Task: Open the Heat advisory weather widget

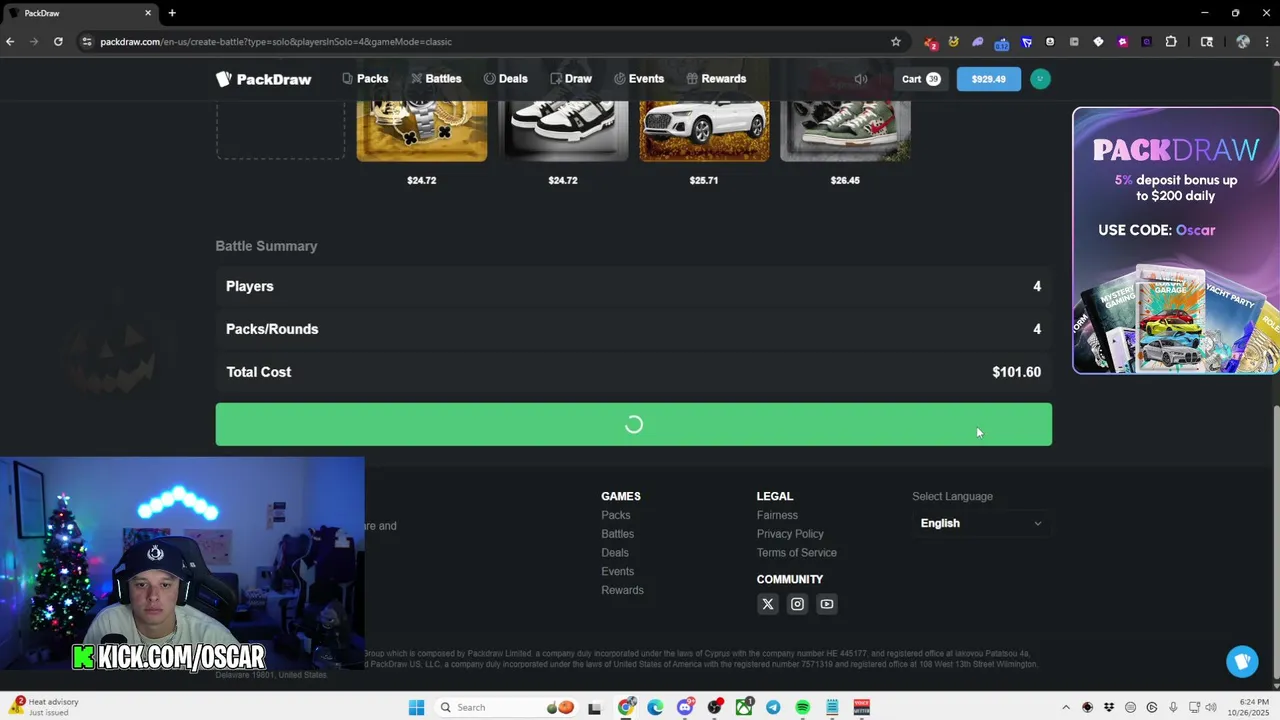Action: pos(42,707)
